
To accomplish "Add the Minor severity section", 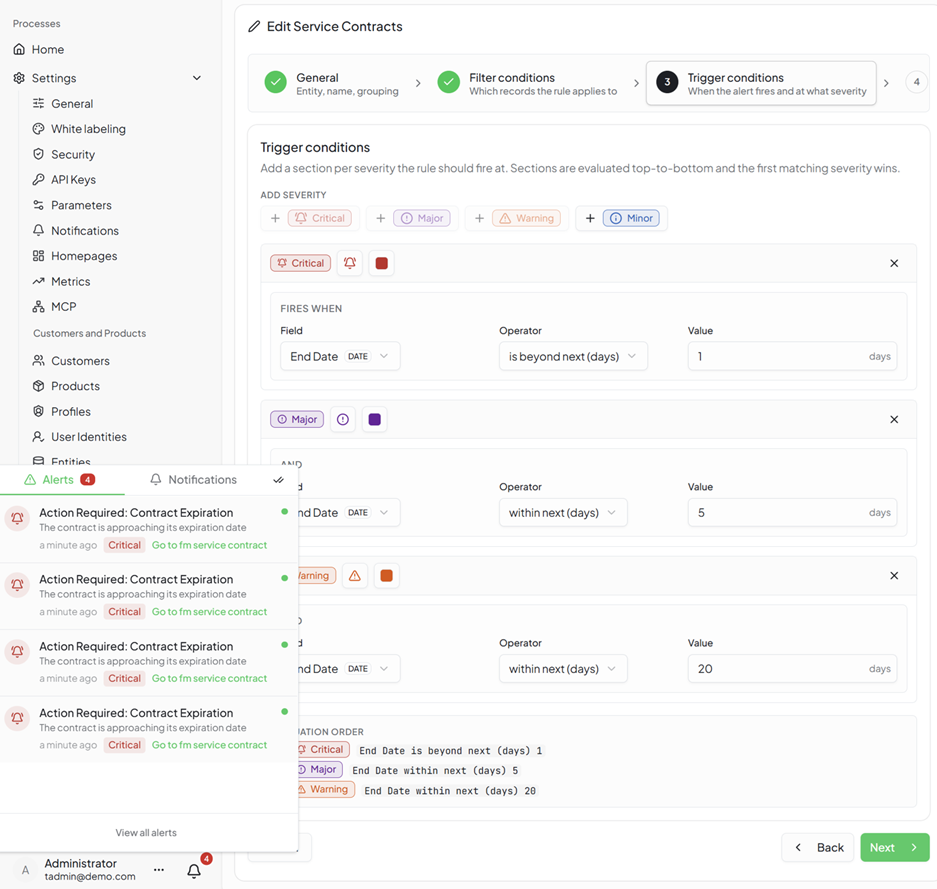I will click(x=621, y=218).
